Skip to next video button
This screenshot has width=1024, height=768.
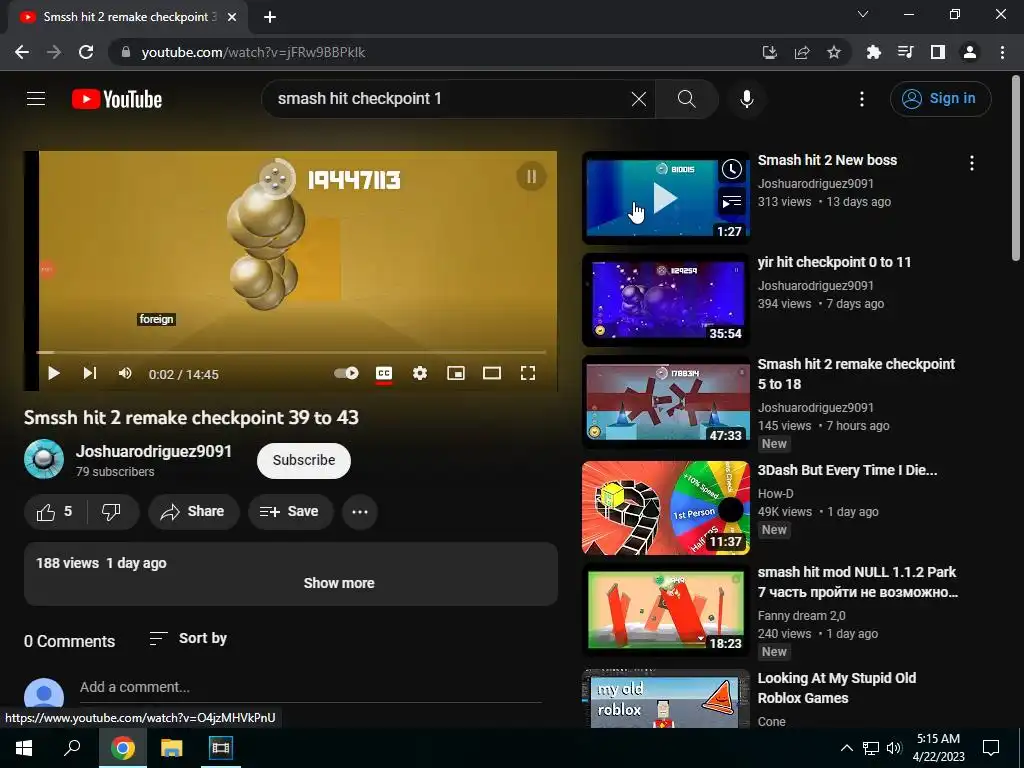tap(89, 373)
